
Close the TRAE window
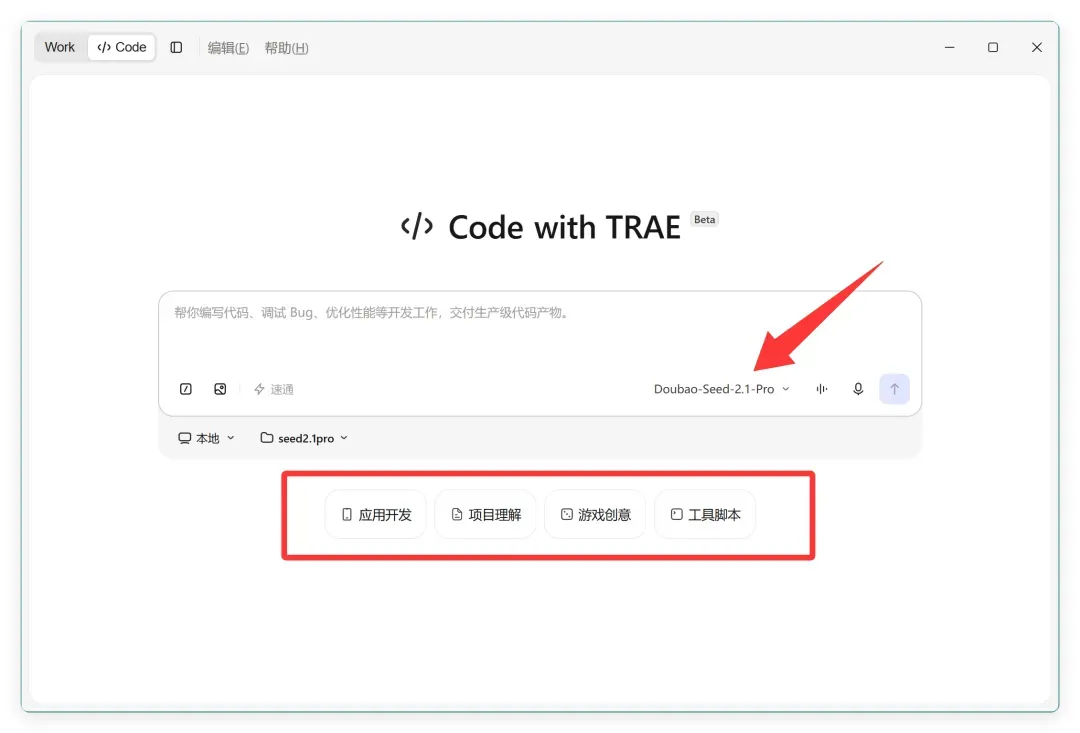(x=1037, y=48)
